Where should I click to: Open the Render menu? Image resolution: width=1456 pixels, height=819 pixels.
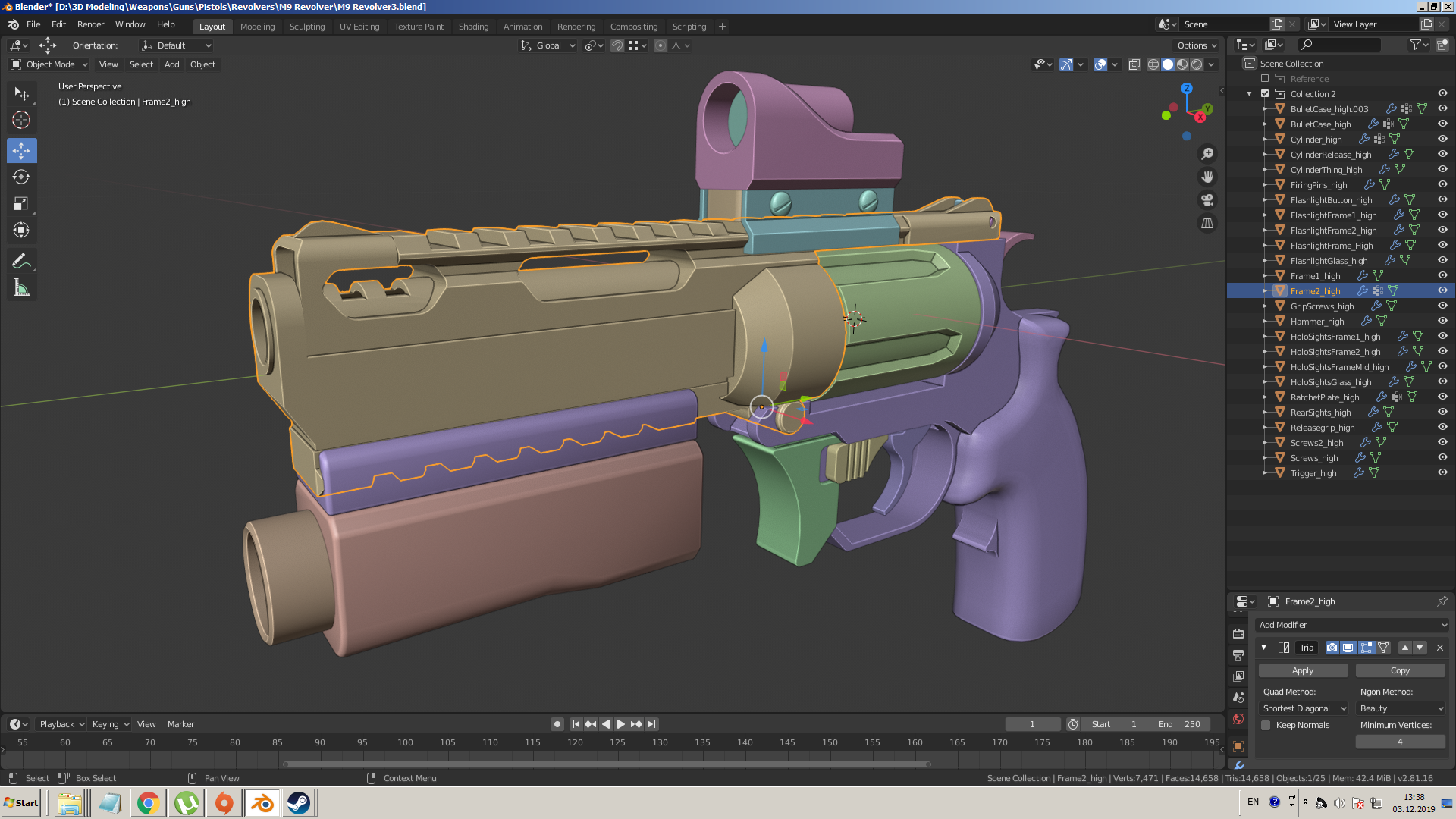(90, 24)
